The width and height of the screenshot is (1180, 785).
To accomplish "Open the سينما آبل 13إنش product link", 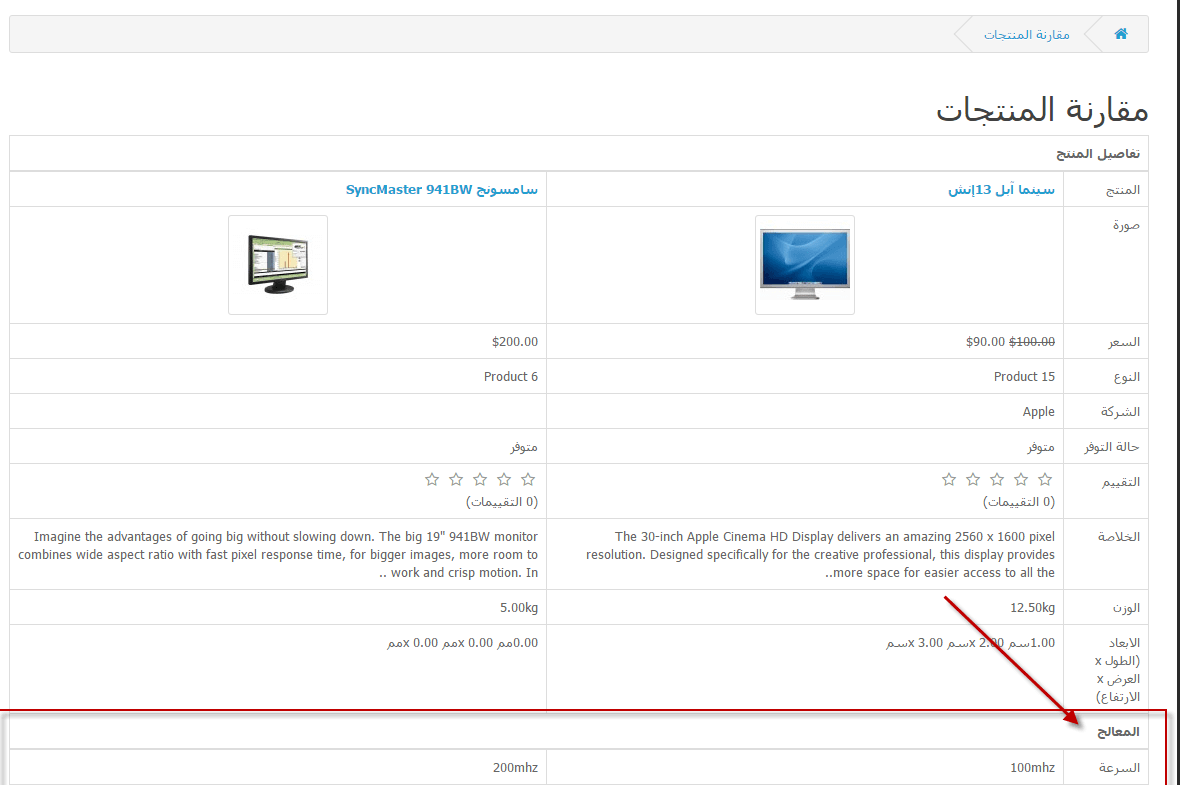I will coord(1001,190).
